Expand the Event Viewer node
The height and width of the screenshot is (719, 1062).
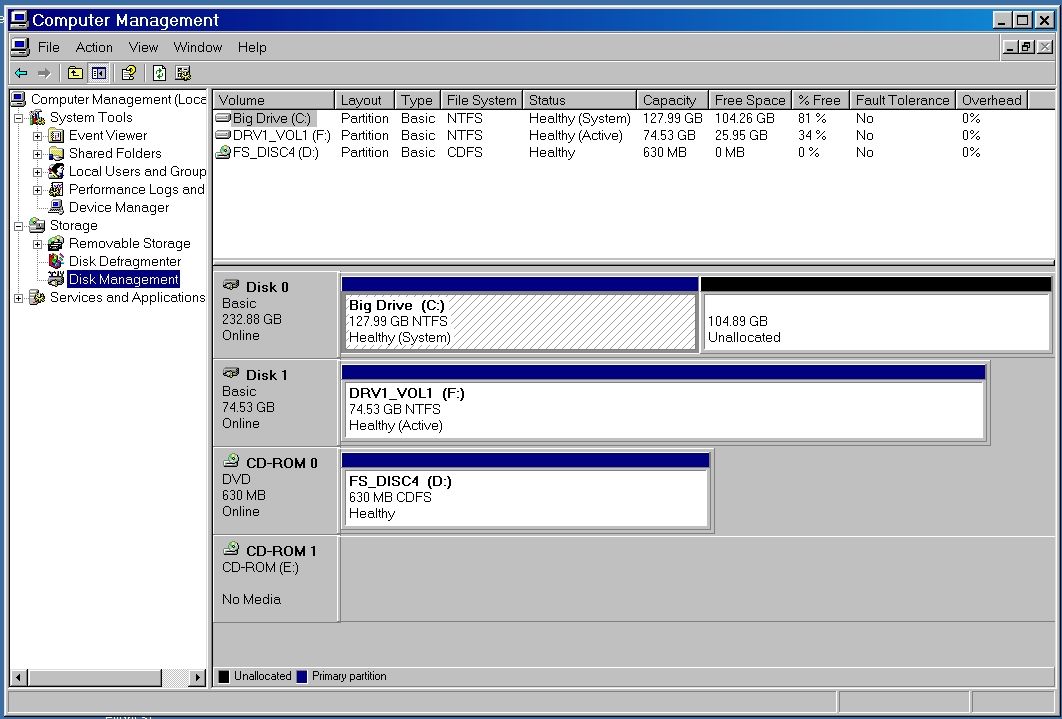pos(38,136)
